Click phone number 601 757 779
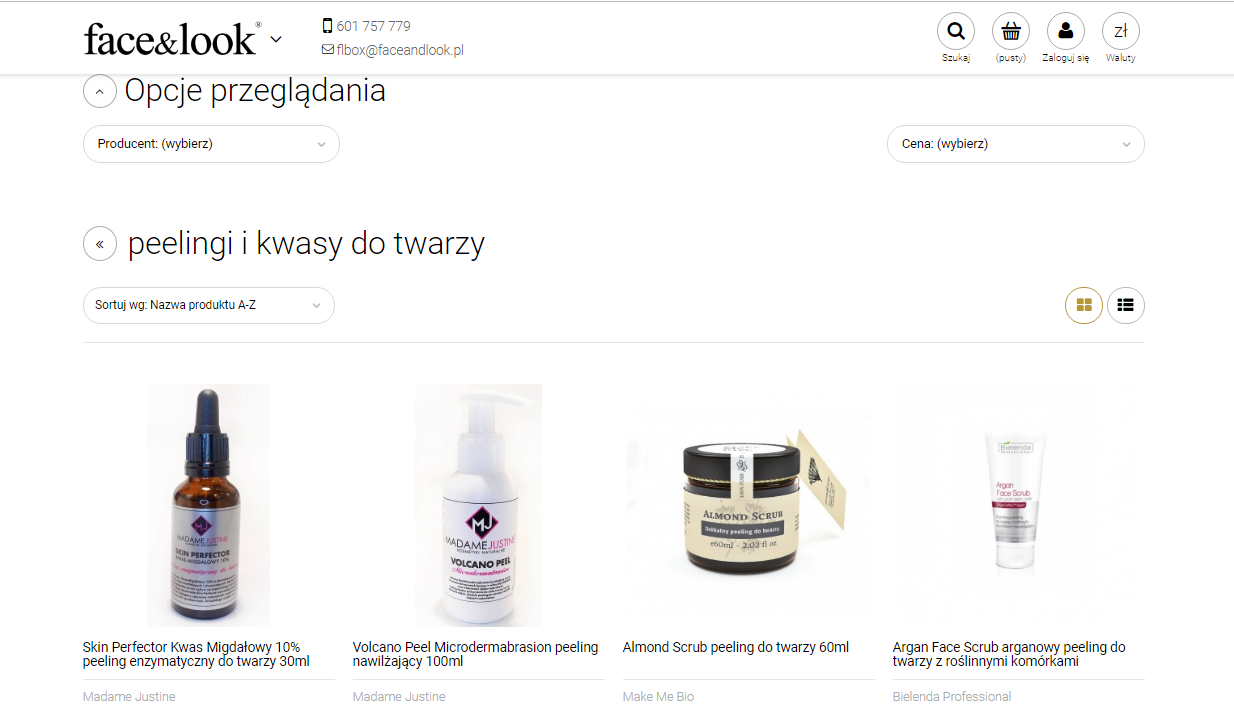Screen dimensions: 1234x709 tap(366, 26)
